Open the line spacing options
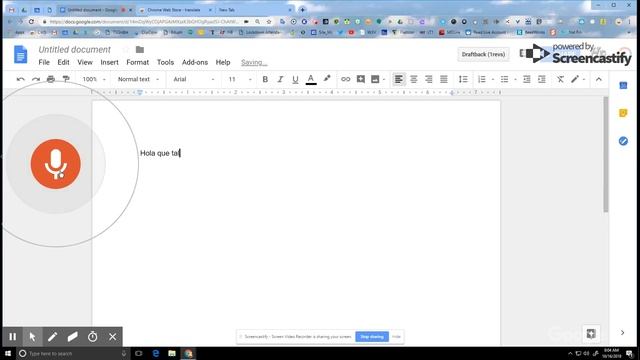This screenshot has height=360, width=640. 463,79
